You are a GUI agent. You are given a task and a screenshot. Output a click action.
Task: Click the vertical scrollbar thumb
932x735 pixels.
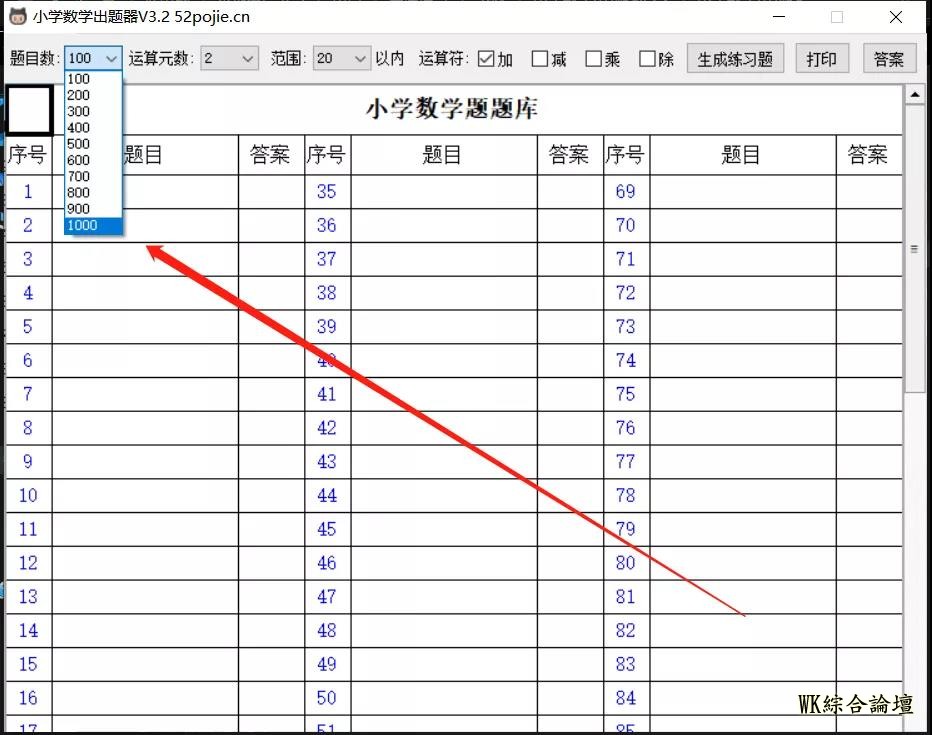(914, 250)
